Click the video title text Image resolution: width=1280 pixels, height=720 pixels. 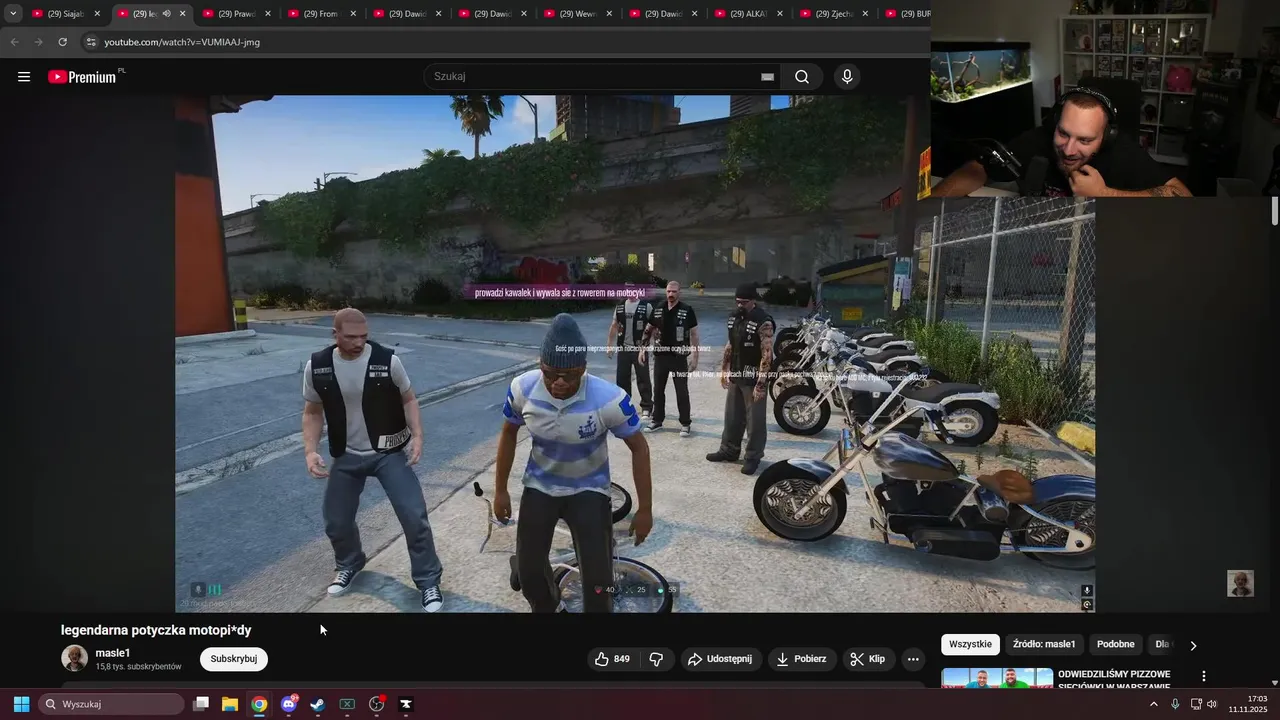pyautogui.click(x=156, y=630)
